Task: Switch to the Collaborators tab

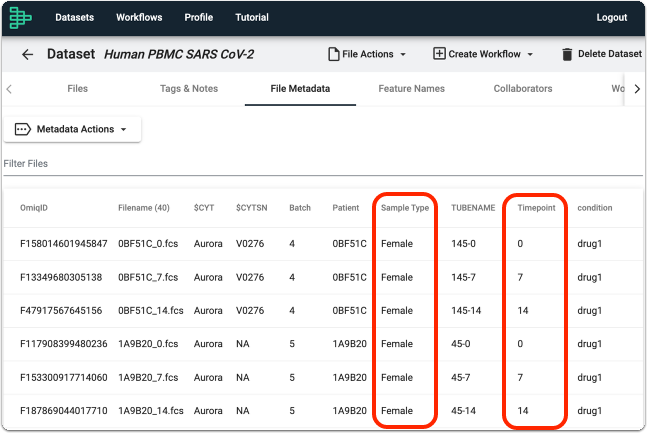Action: pyautogui.click(x=523, y=89)
